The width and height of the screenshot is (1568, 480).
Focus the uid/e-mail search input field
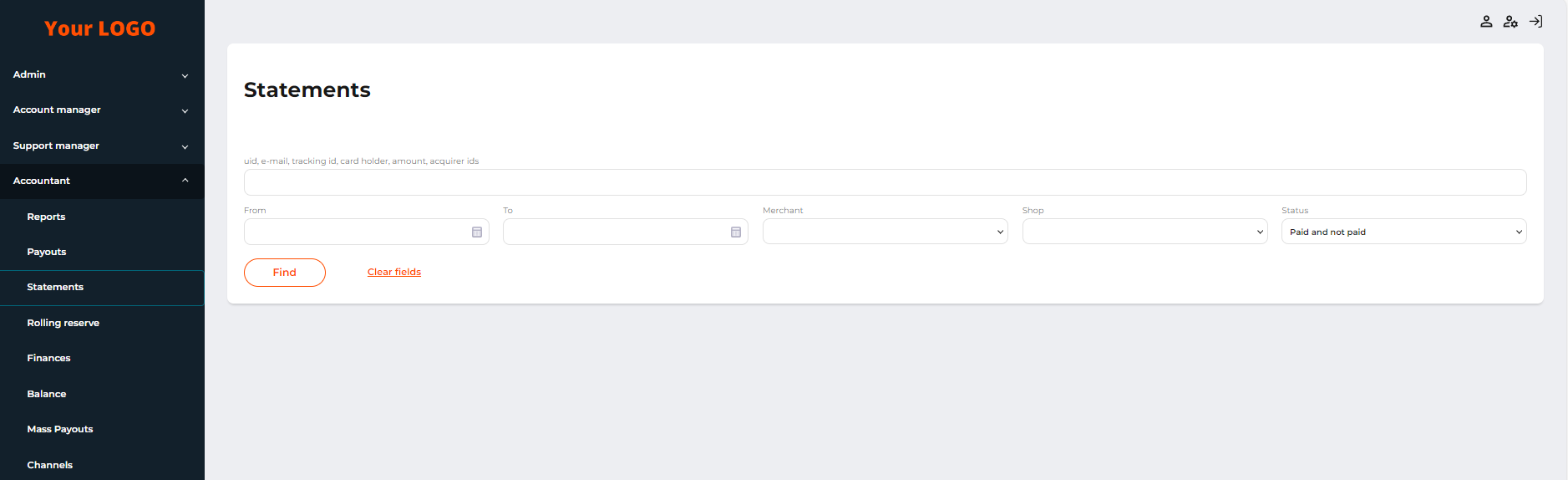(885, 182)
